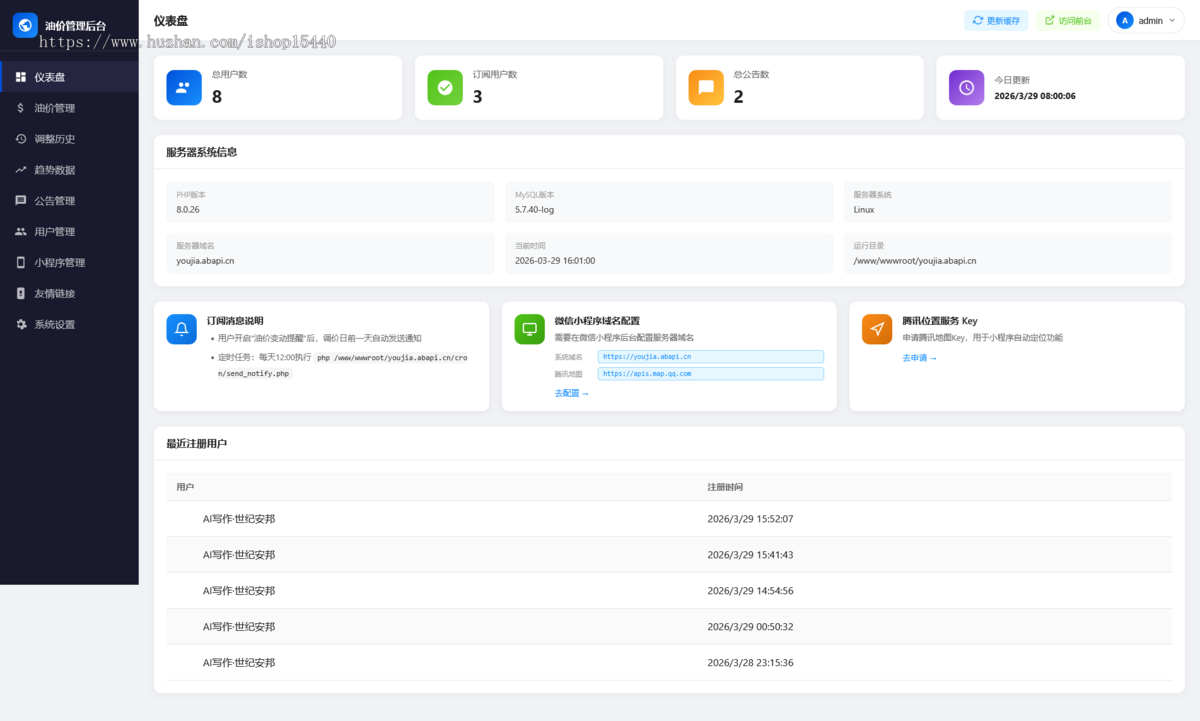Screen dimensions: 1200x721
Task: Select 趋势数据 in sidebar
Action: coord(69,170)
